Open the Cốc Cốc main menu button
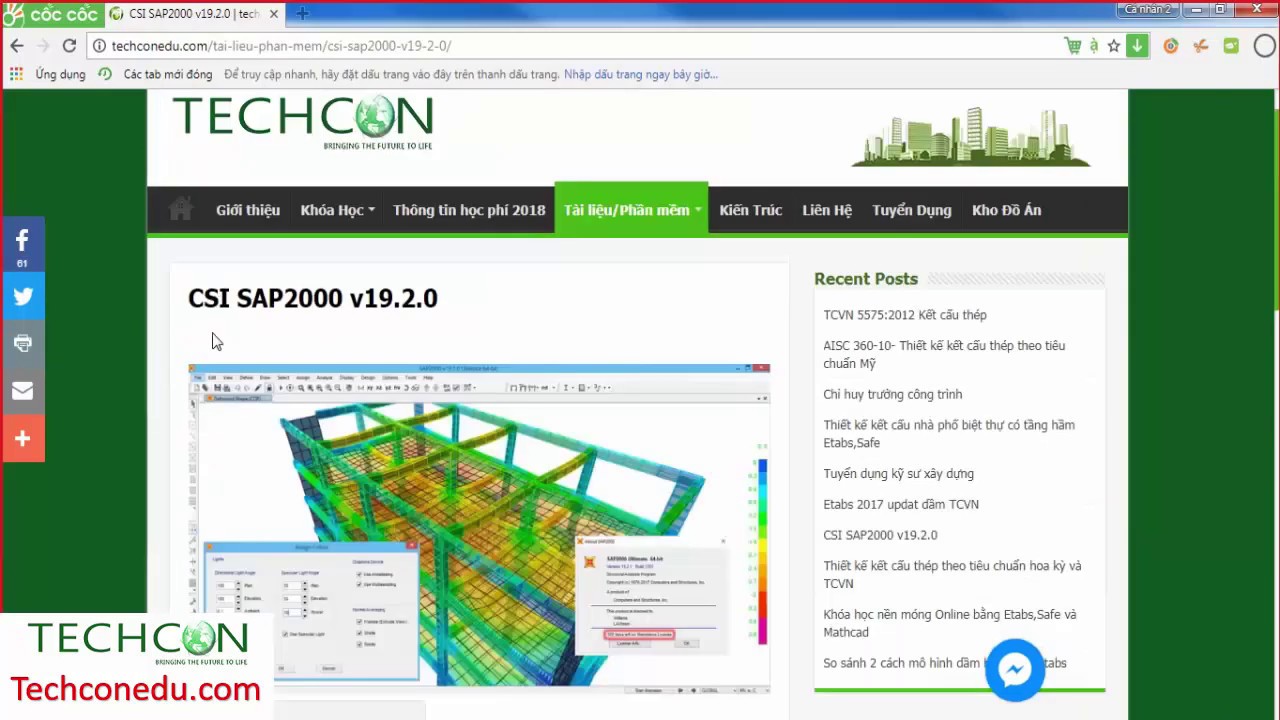 coord(52,13)
